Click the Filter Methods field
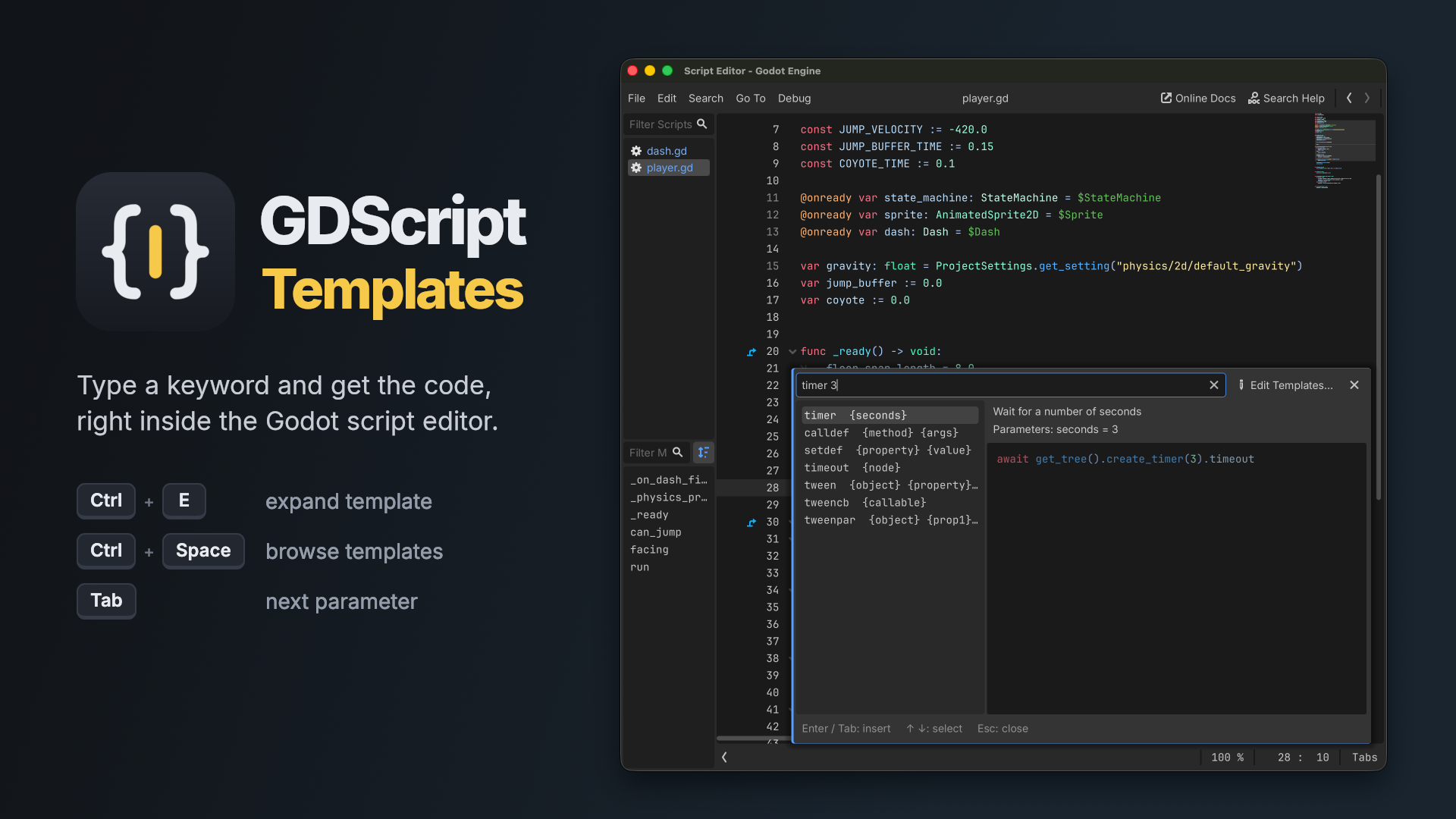1456x819 pixels. coord(657,453)
